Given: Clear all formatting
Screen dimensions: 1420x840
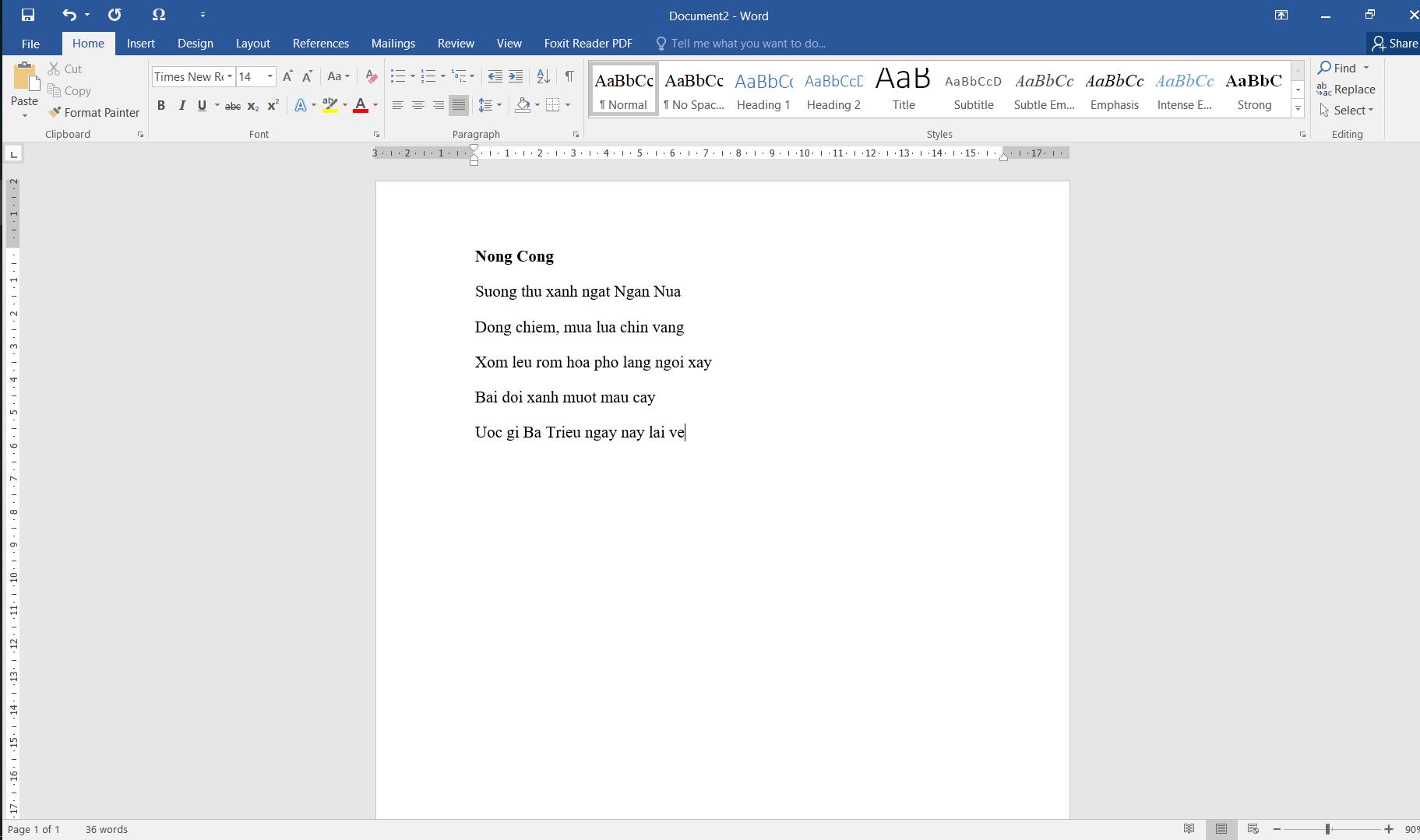Looking at the screenshot, I should click(372, 76).
